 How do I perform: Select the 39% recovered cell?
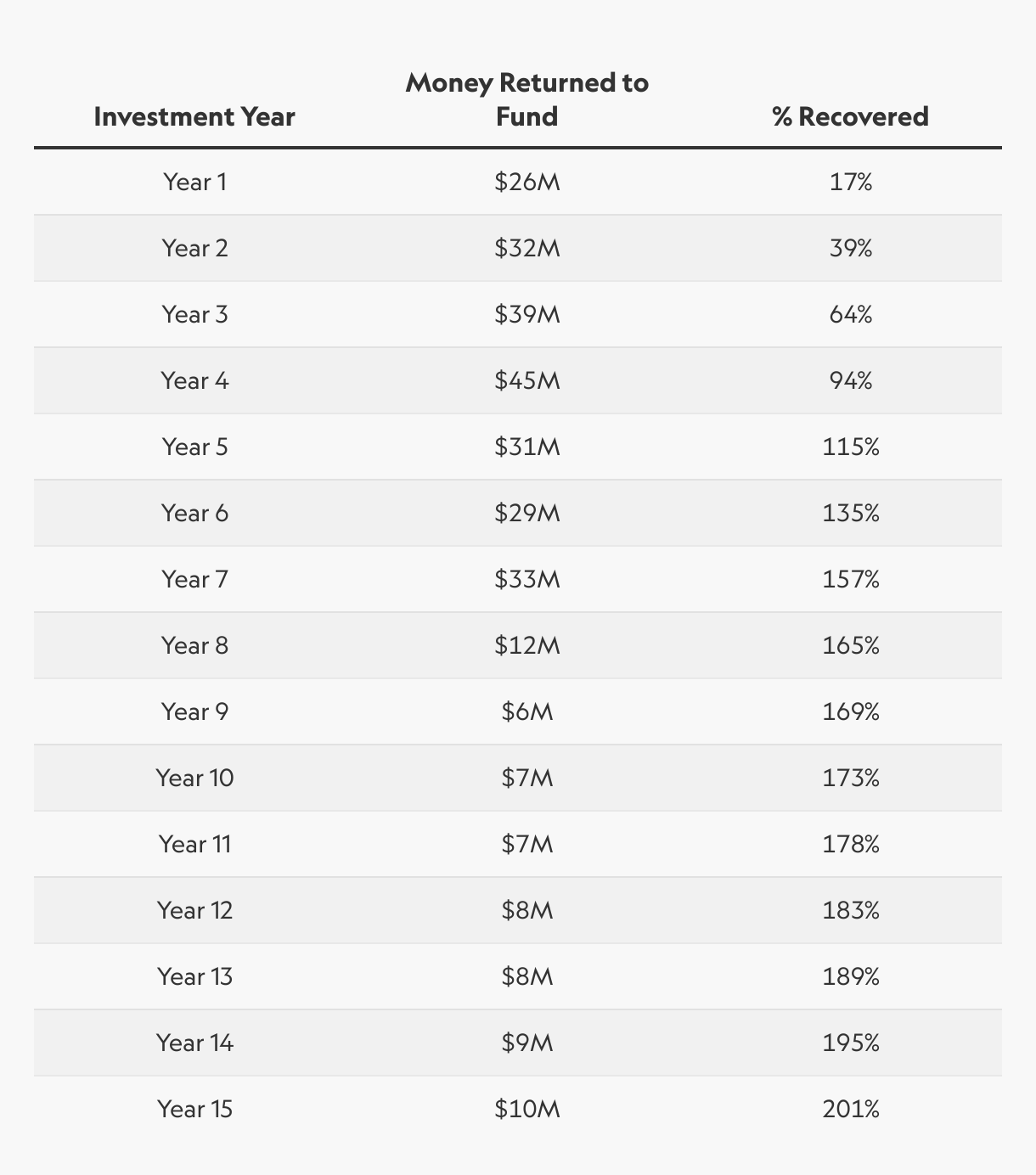point(850,248)
